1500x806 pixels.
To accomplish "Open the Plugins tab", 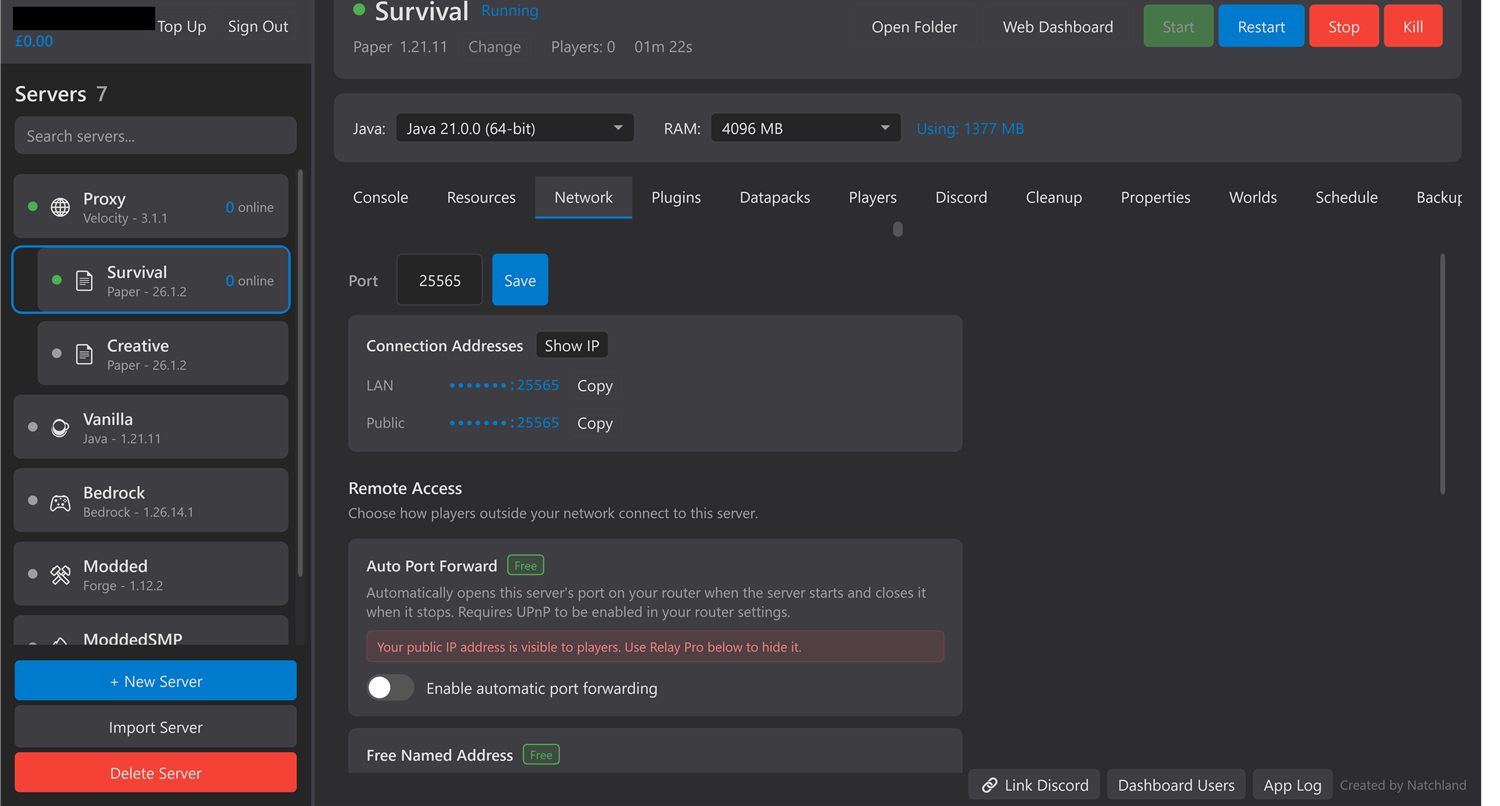I will point(676,197).
